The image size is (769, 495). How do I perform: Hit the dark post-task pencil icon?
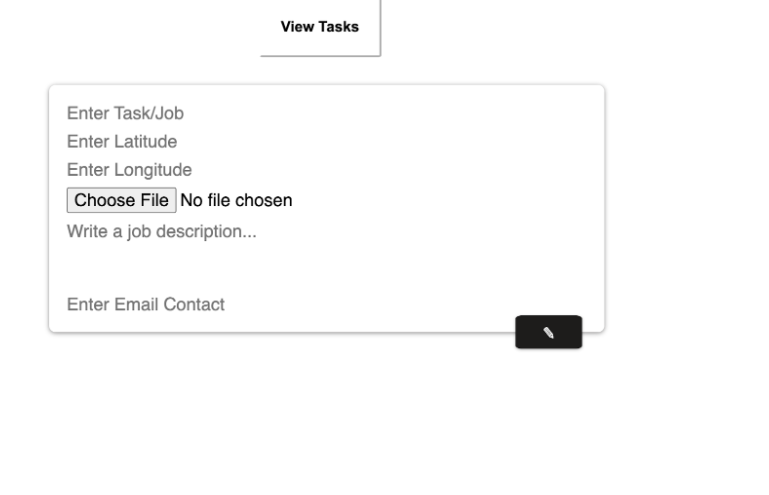[548, 333]
